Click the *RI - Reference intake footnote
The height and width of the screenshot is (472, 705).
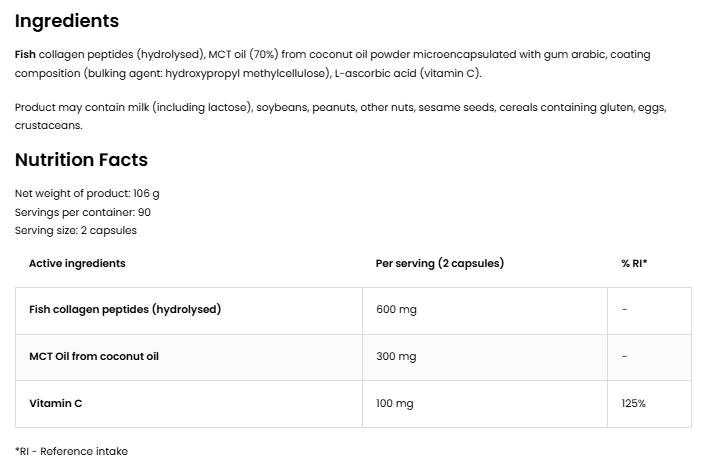[x=71, y=451]
